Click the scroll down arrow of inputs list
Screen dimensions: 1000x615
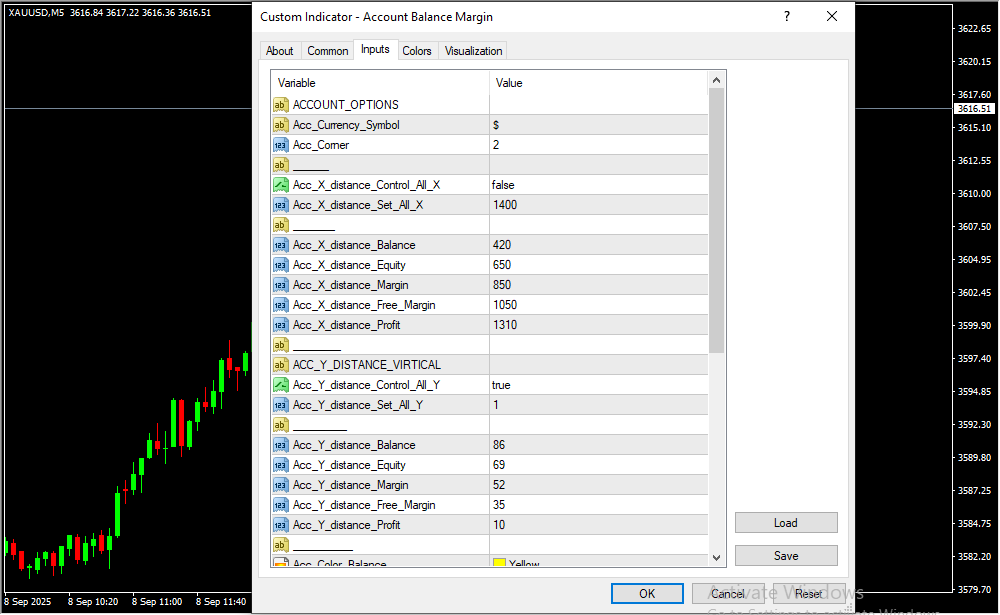point(716,557)
